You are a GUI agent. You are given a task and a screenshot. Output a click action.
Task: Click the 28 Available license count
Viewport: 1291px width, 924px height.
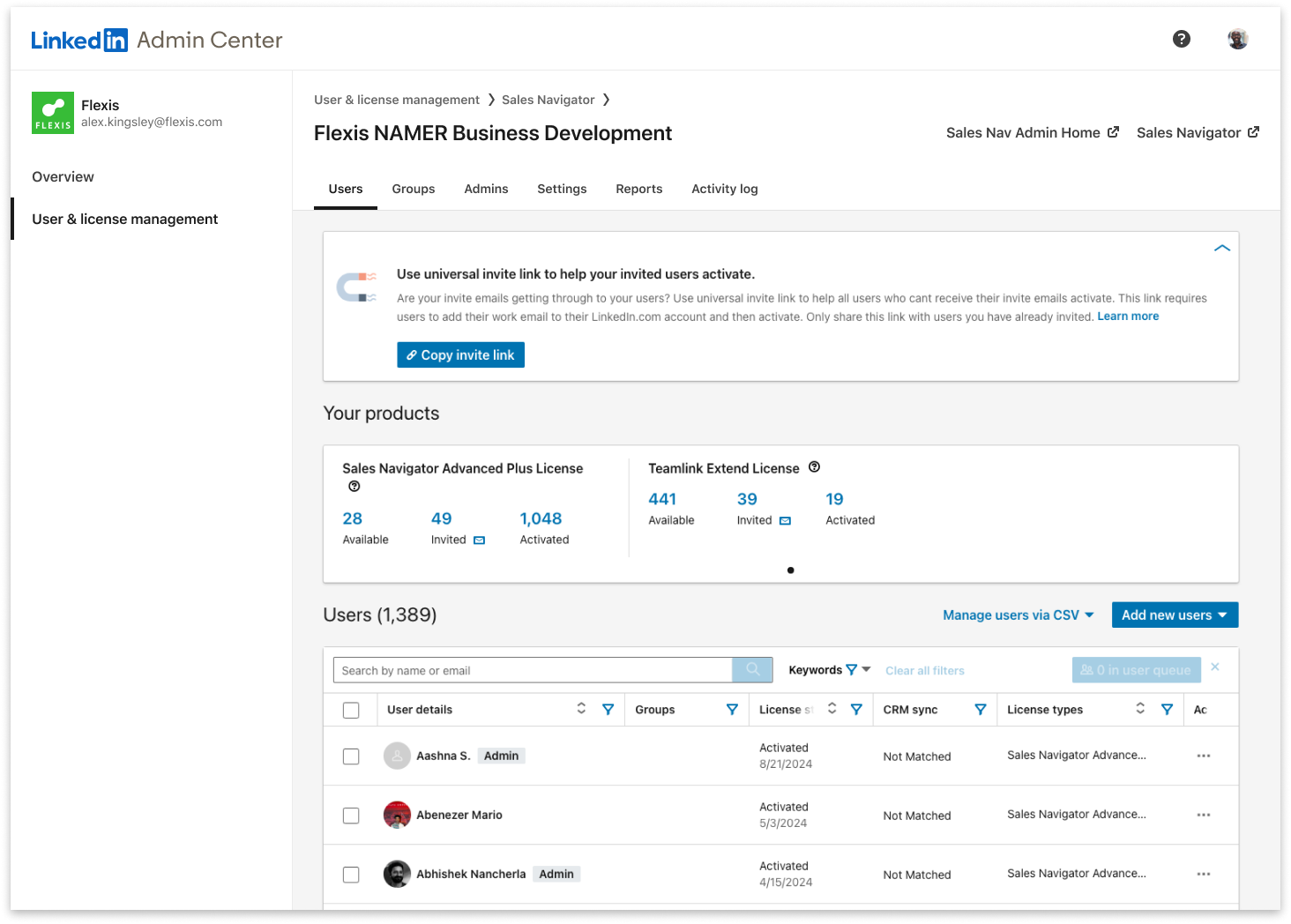pos(353,518)
